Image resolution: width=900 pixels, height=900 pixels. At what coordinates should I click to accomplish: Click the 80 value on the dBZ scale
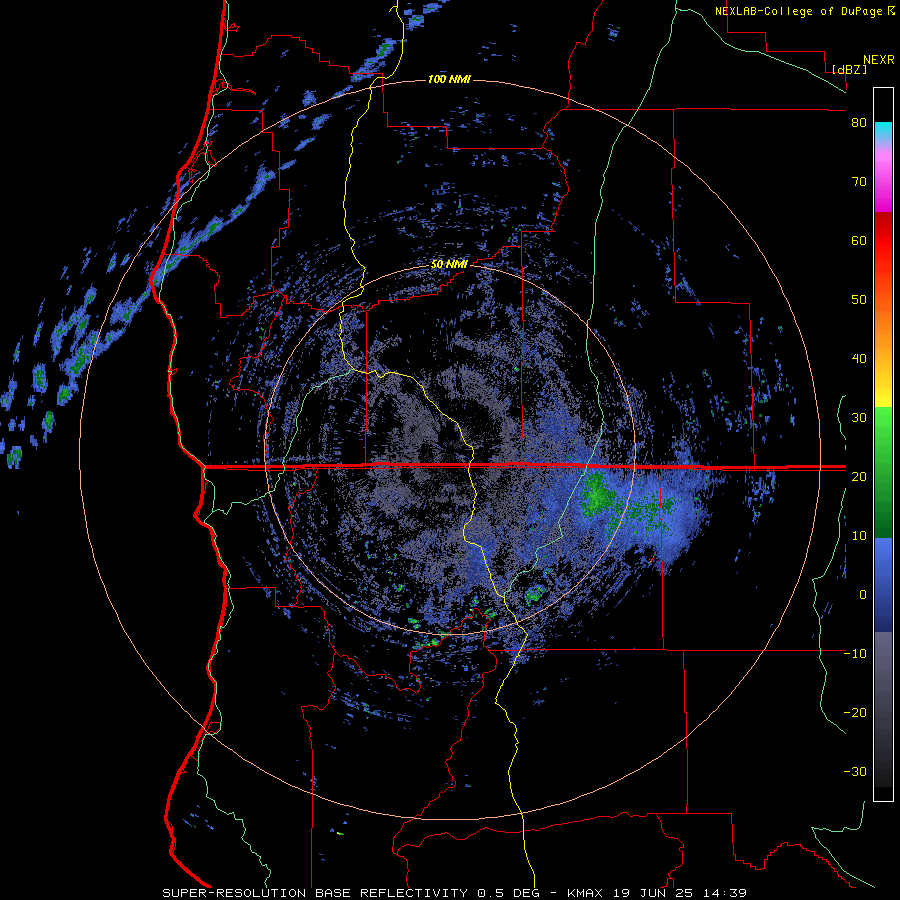pos(859,123)
